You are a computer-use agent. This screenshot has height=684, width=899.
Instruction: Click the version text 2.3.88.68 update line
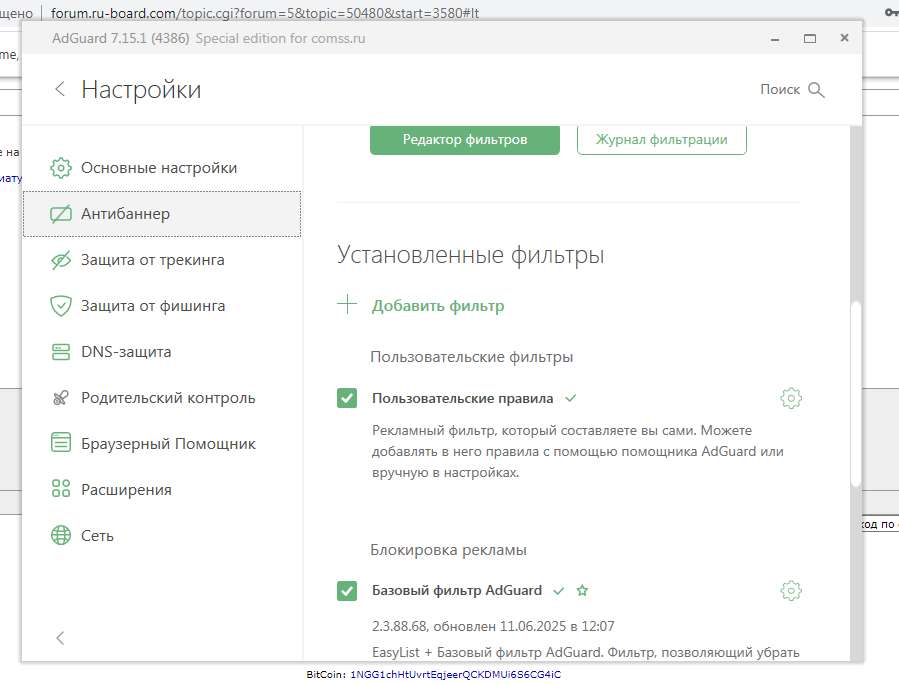point(493,626)
